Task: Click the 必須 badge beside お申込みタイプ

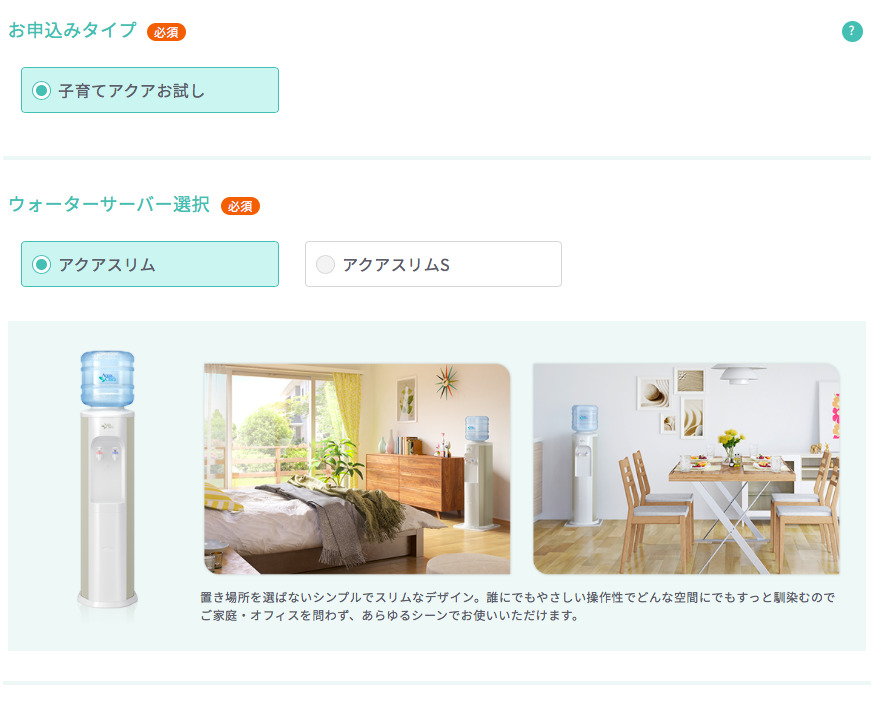Action: click(166, 32)
